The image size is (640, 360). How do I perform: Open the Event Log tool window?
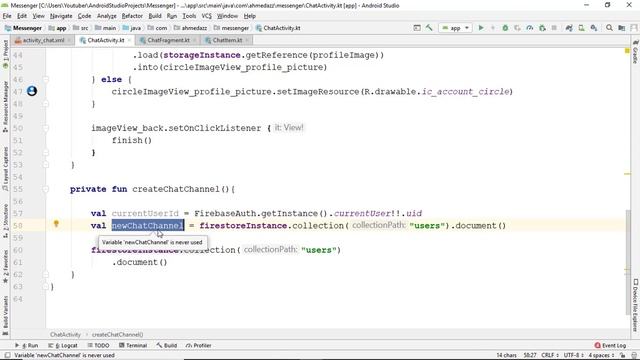coord(610,345)
